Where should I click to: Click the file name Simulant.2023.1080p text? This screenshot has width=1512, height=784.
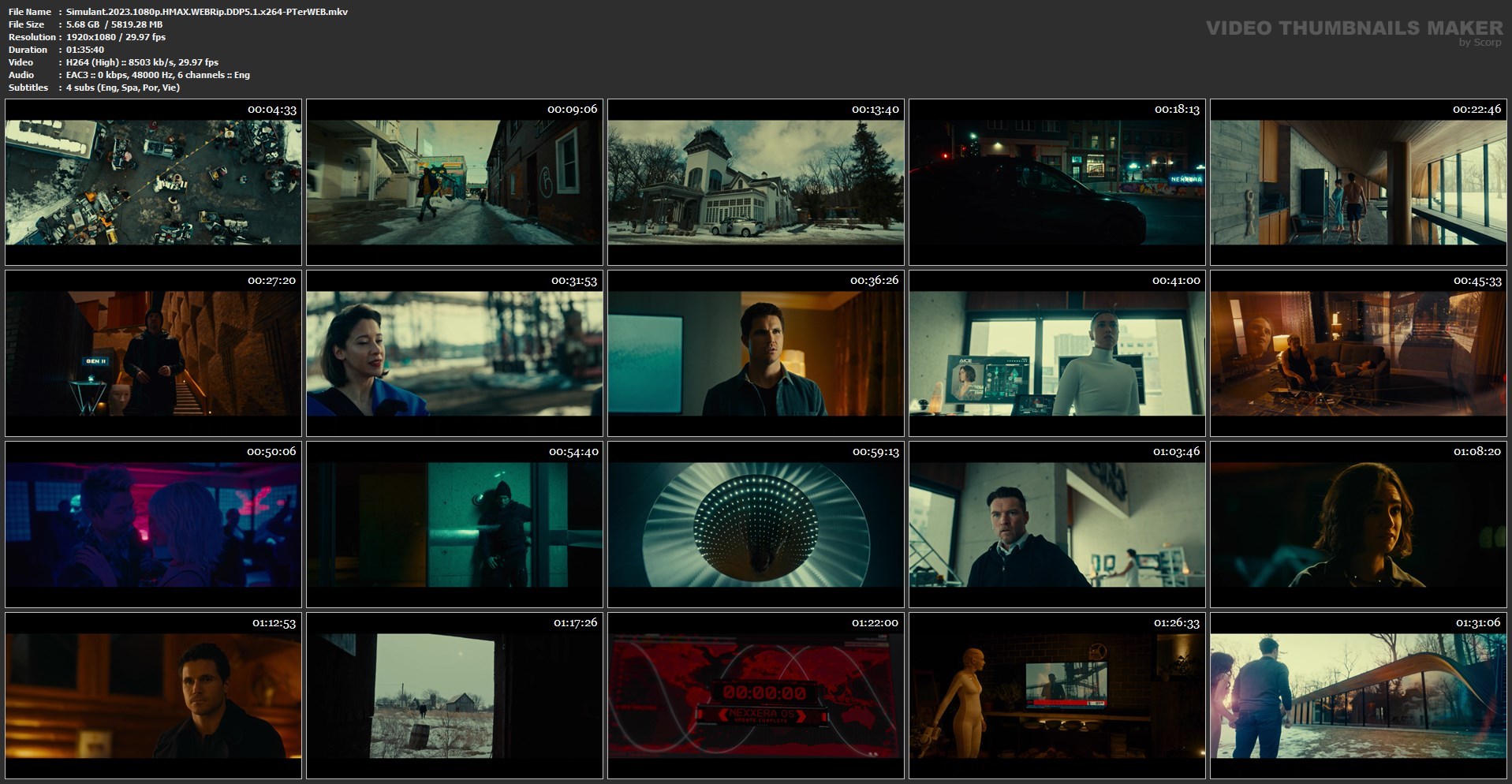point(207,12)
